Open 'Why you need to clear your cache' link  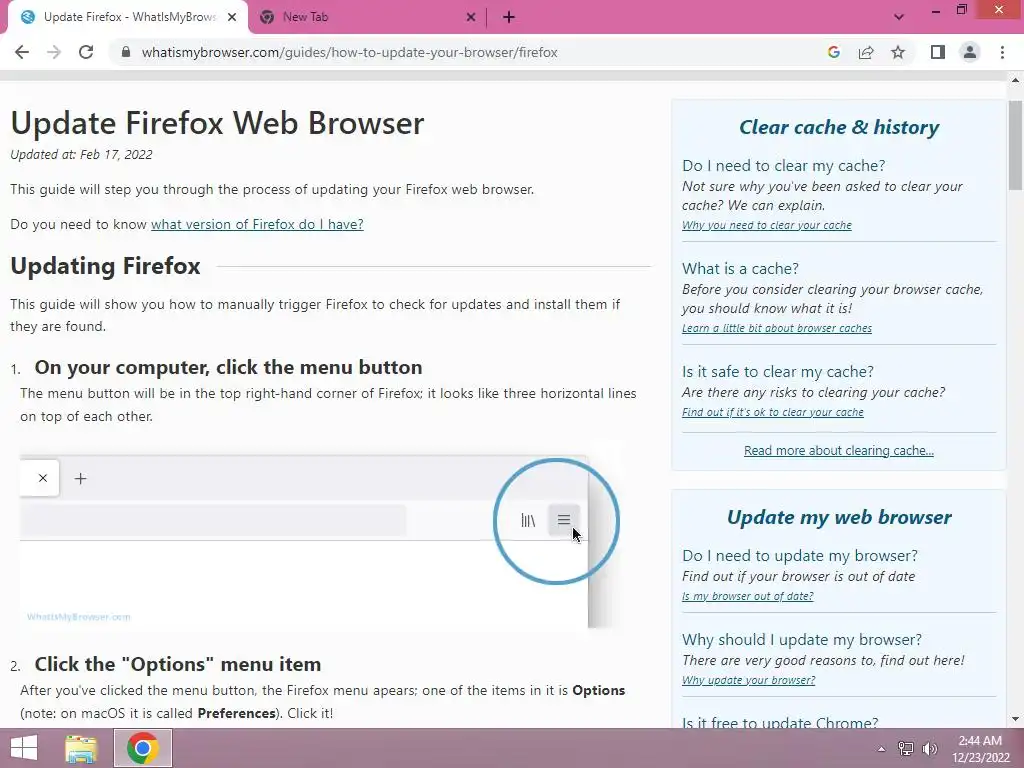click(x=767, y=225)
